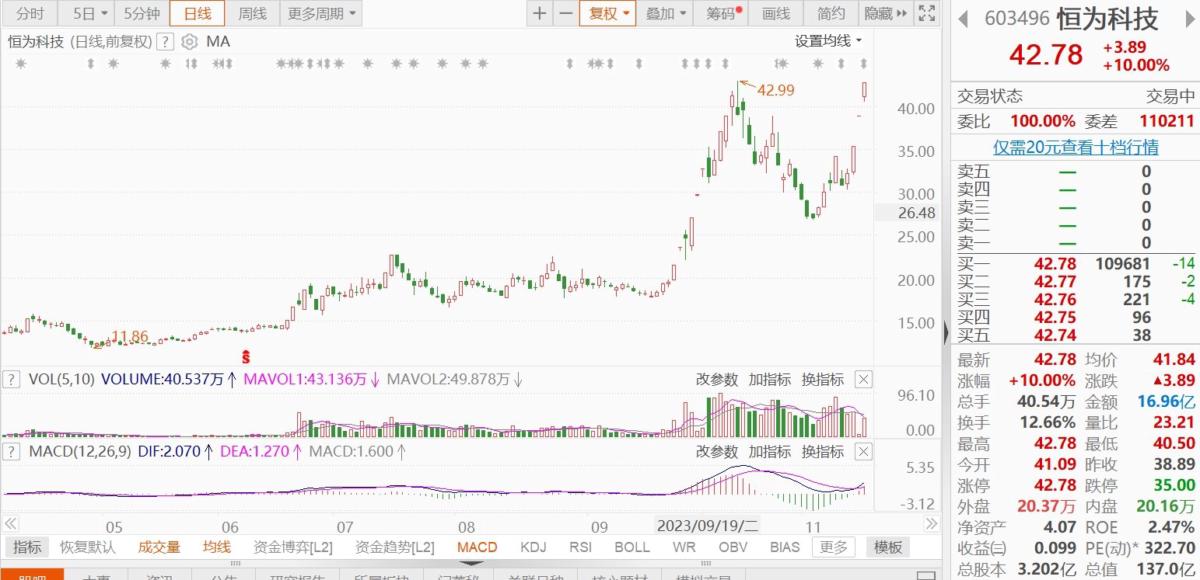This screenshot has height=580, width=1200.
Task: Jump chart to earliest date arrows
Action: (12, 524)
